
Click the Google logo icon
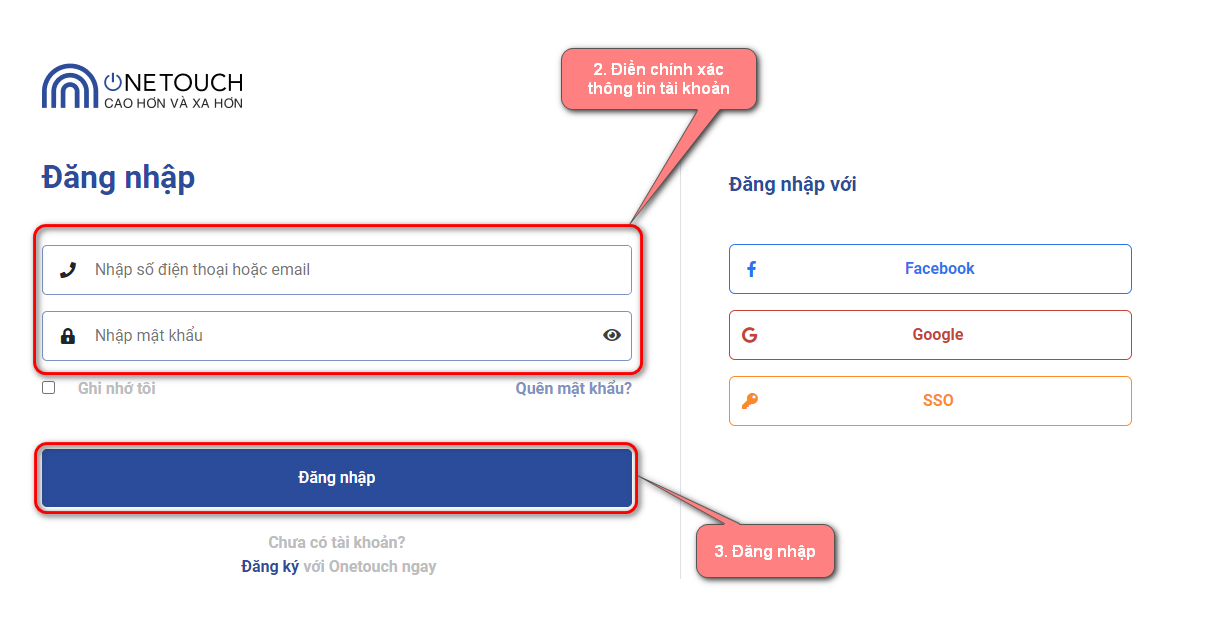point(750,335)
